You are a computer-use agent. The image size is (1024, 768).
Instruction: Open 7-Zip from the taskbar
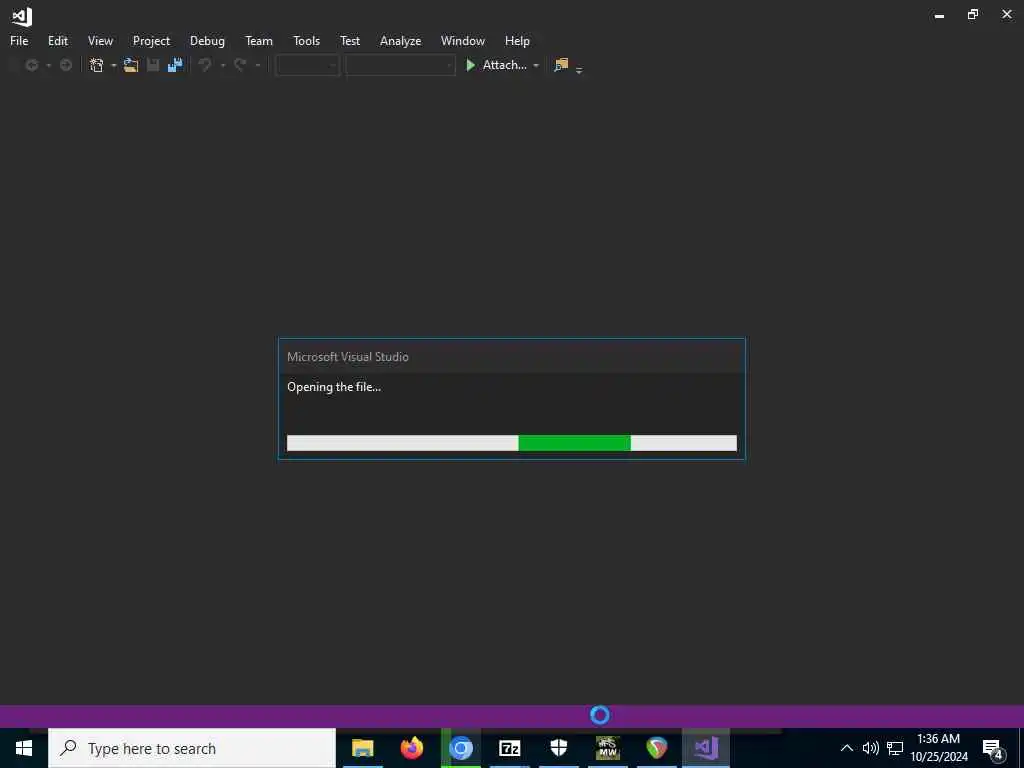509,748
